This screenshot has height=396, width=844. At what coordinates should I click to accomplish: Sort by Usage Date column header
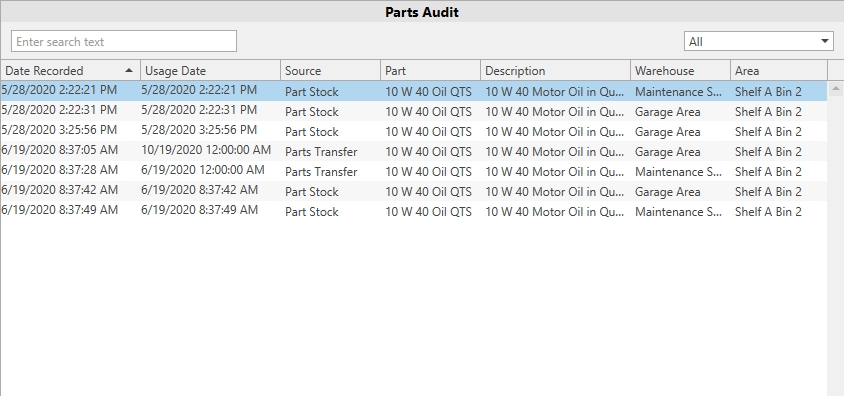click(x=210, y=70)
